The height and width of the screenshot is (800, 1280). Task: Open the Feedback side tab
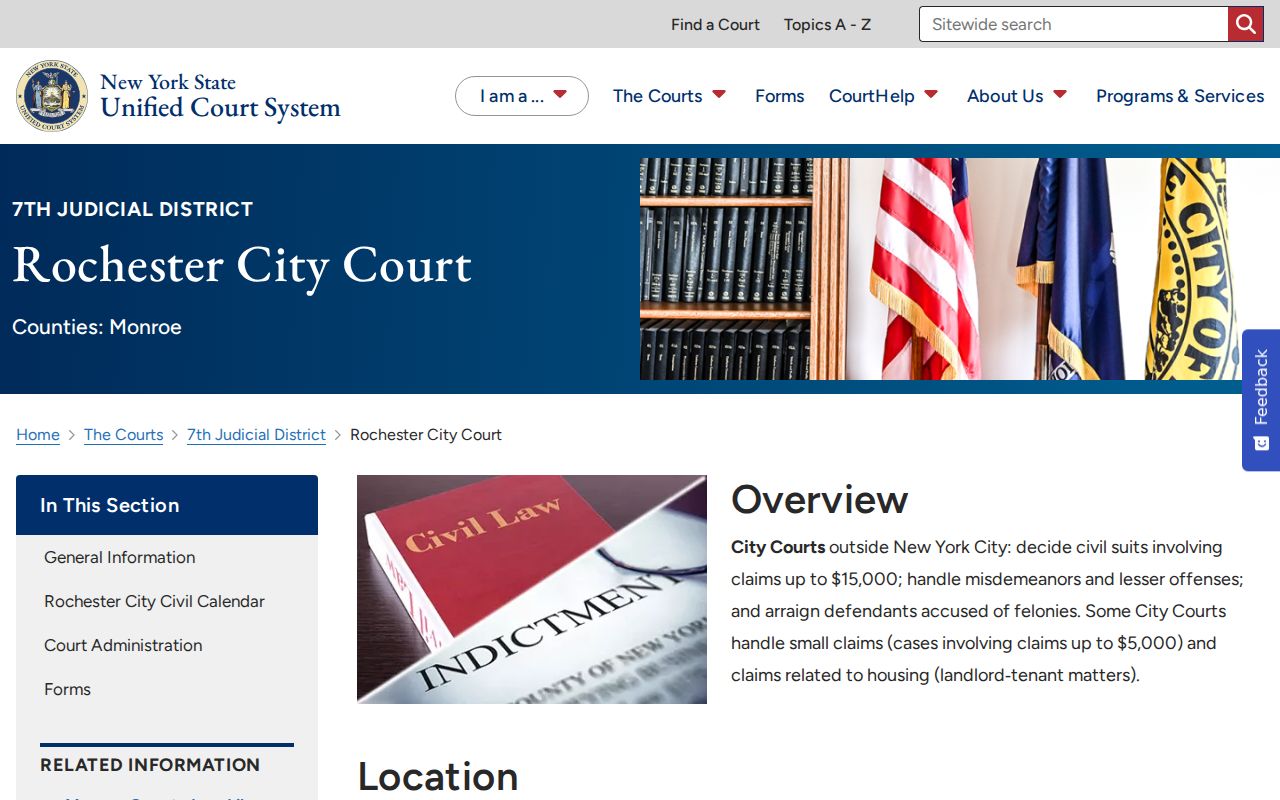tap(1261, 400)
